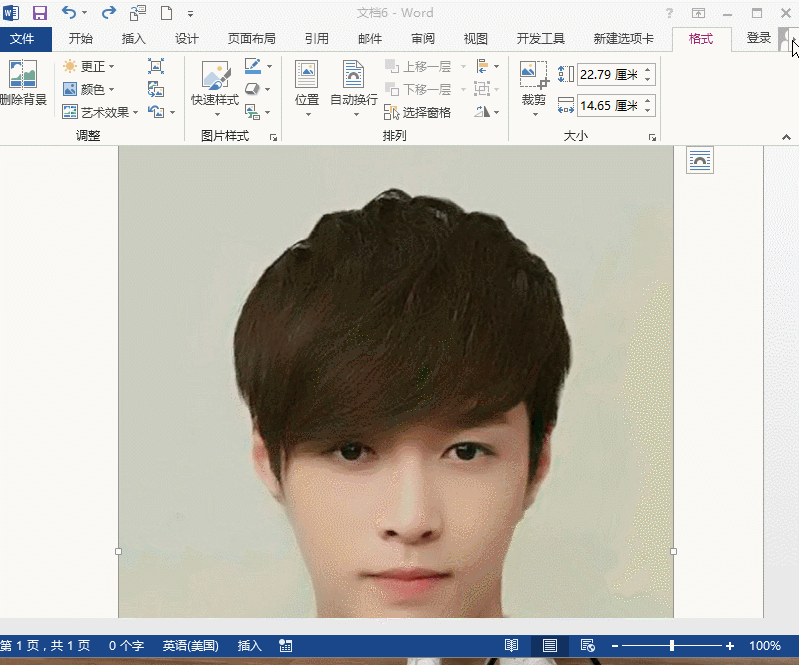
Task: Click the Undo arrow icon
Action: [x=68, y=13]
